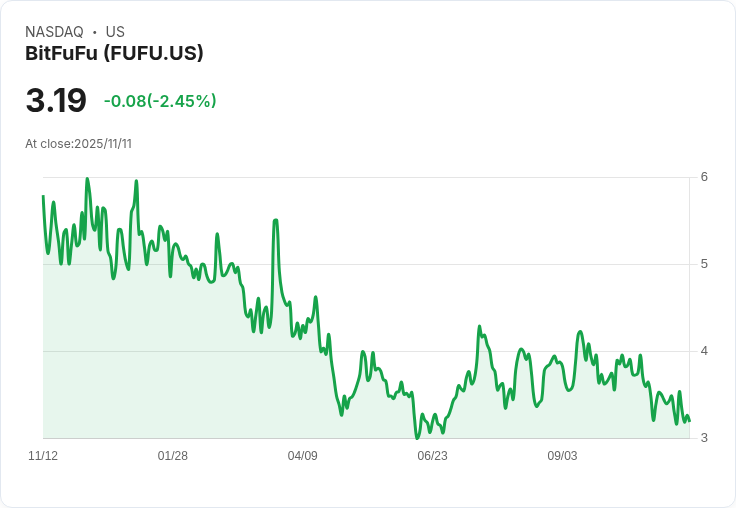The width and height of the screenshot is (736, 508).
Task: Click the sharp price spike before 04/09
Action: (276, 220)
